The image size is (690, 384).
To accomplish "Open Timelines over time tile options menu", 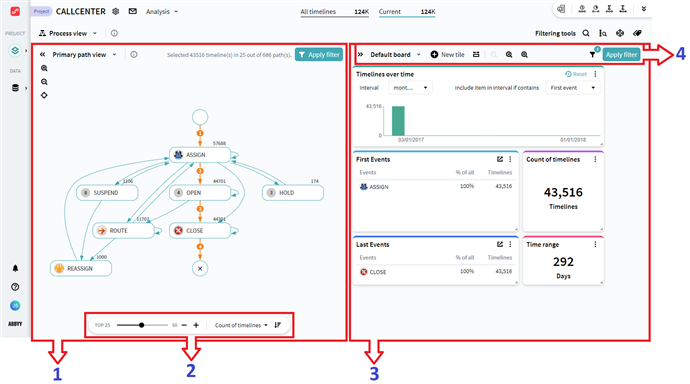I will coord(595,74).
